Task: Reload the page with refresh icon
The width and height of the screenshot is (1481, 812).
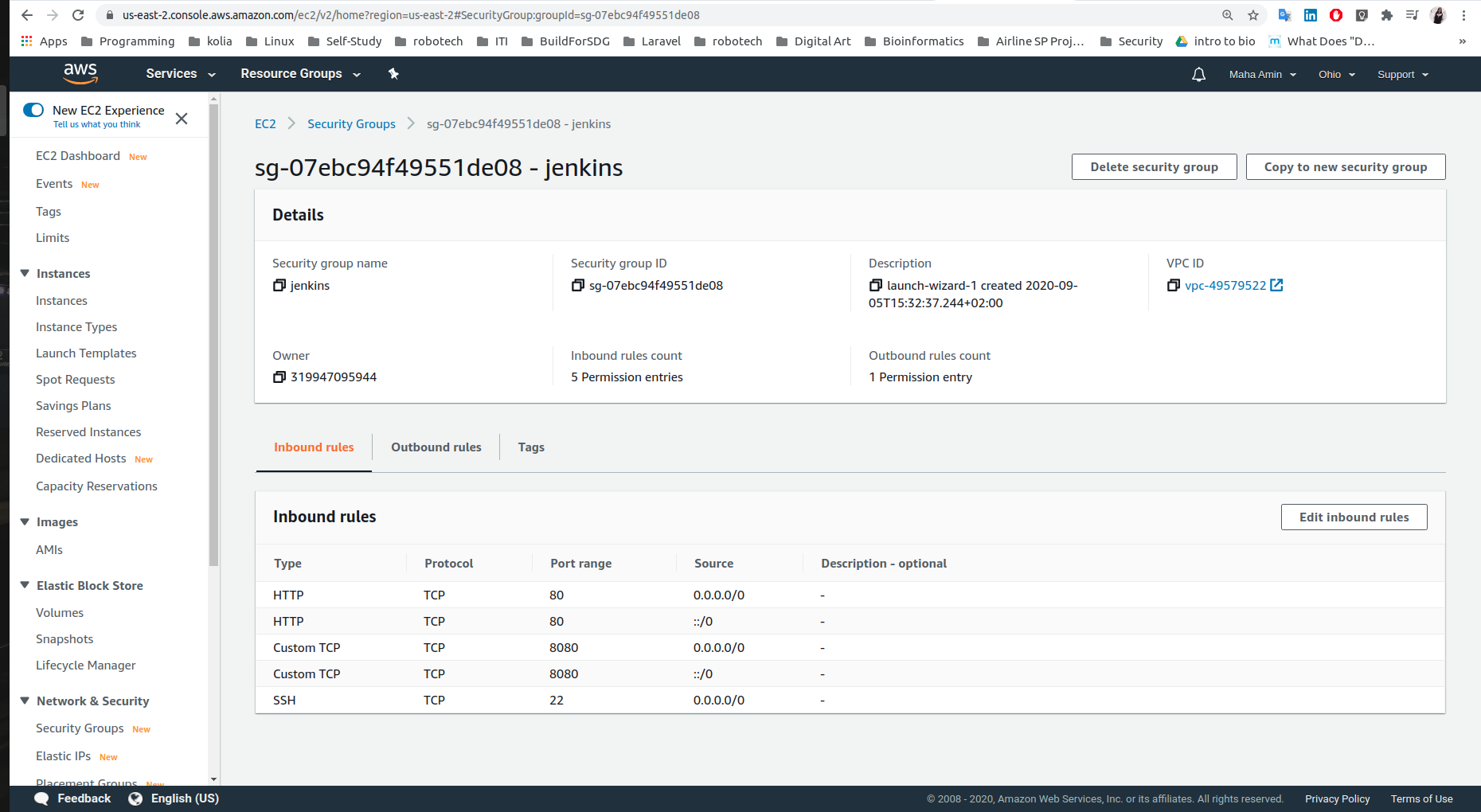Action: pos(78,15)
